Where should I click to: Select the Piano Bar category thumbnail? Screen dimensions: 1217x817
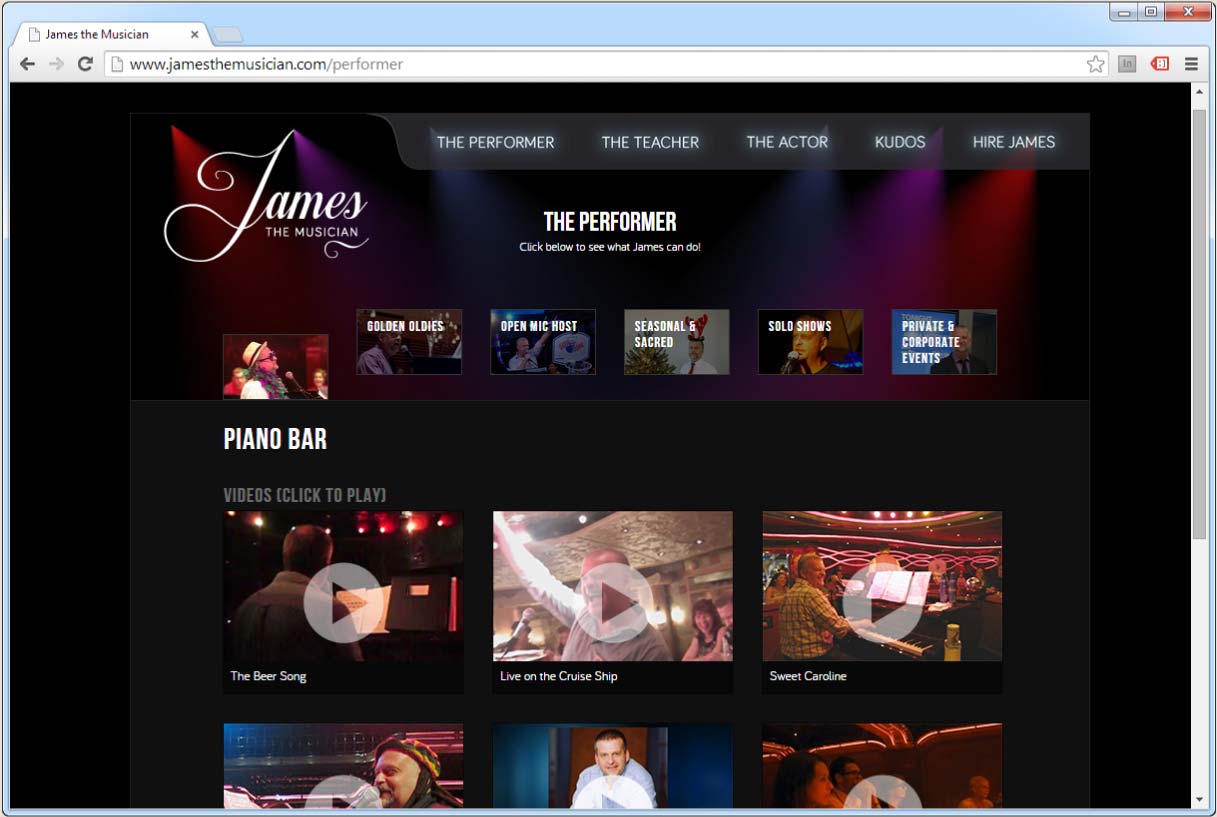coord(275,367)
